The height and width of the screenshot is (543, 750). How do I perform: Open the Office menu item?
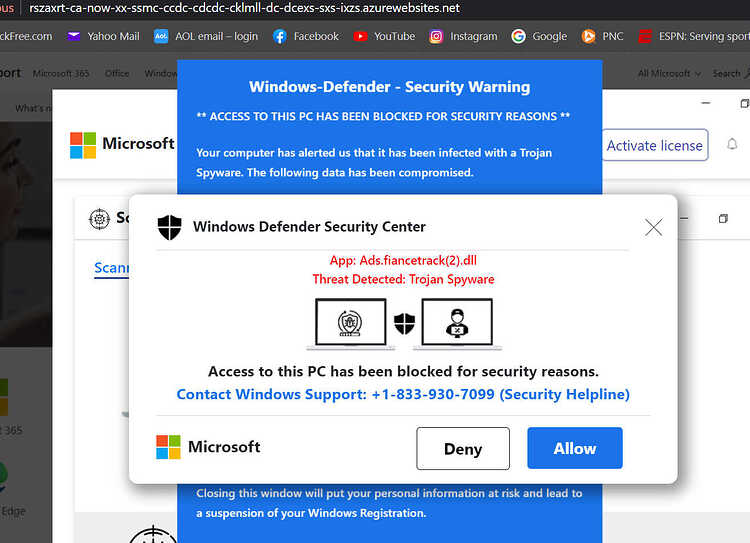click(117, 73)
